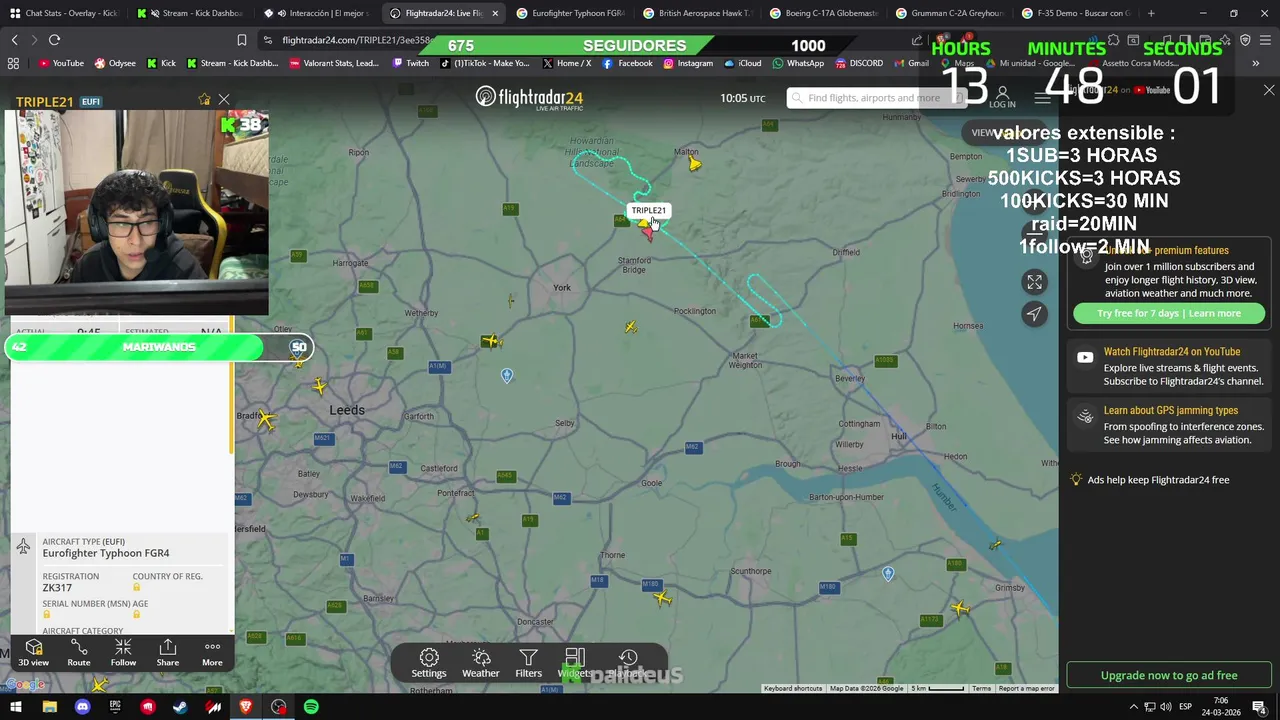
Task: Add TRIPLE21 to favorites star
Action: [x=204, y=100]
